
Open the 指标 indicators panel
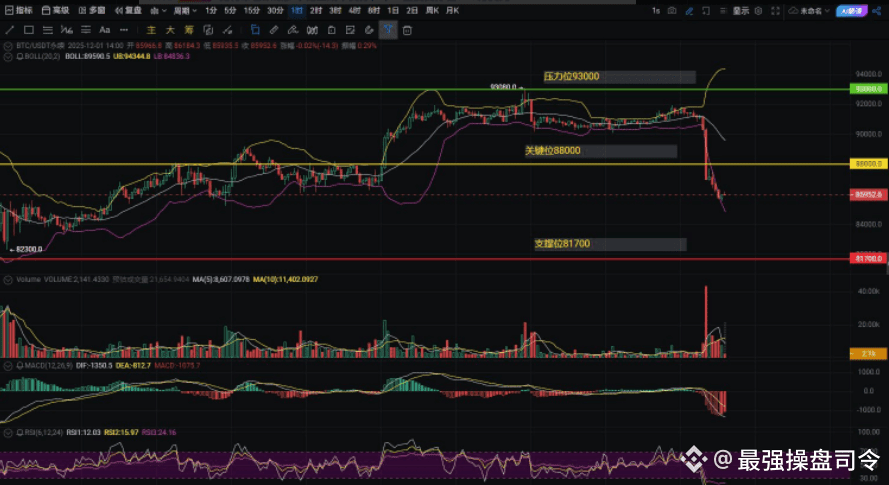point(19,10)
